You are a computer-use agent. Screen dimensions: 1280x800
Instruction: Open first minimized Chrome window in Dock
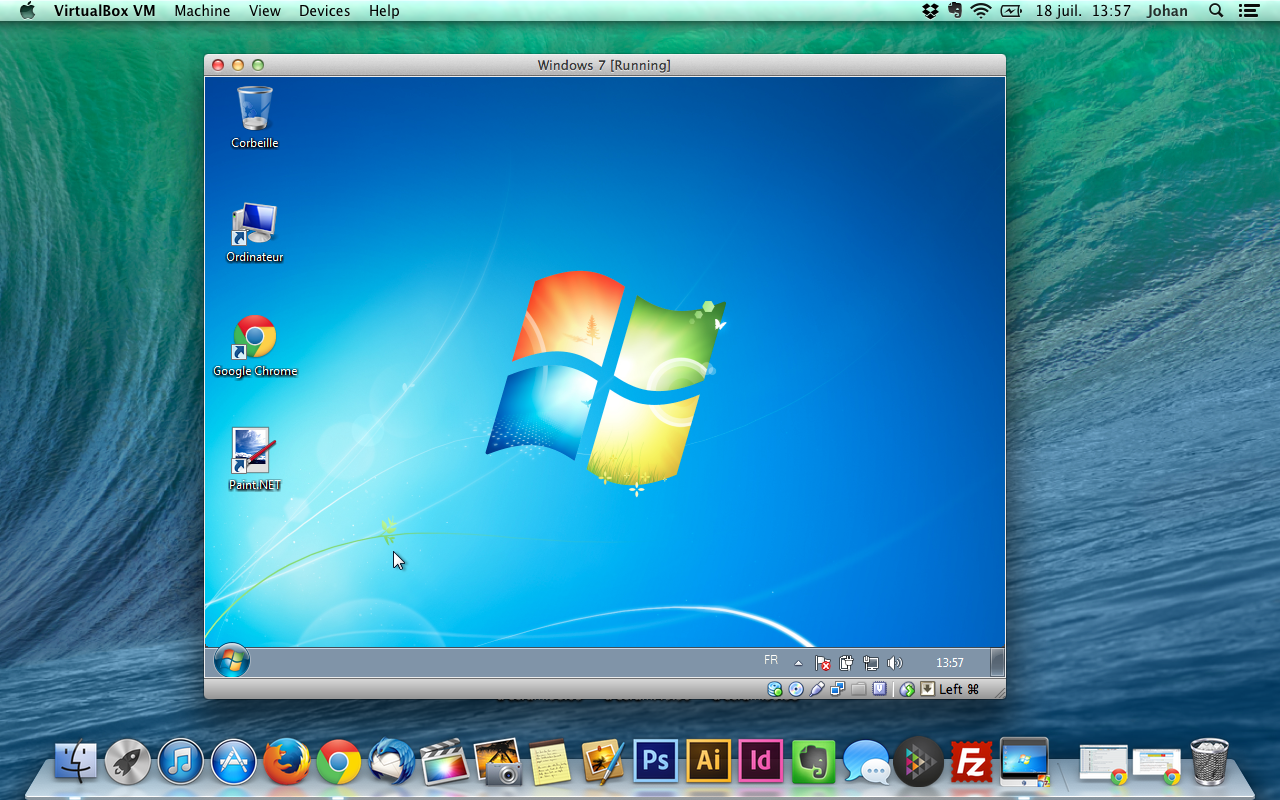pyautogui.click(x=1105, y=765)
